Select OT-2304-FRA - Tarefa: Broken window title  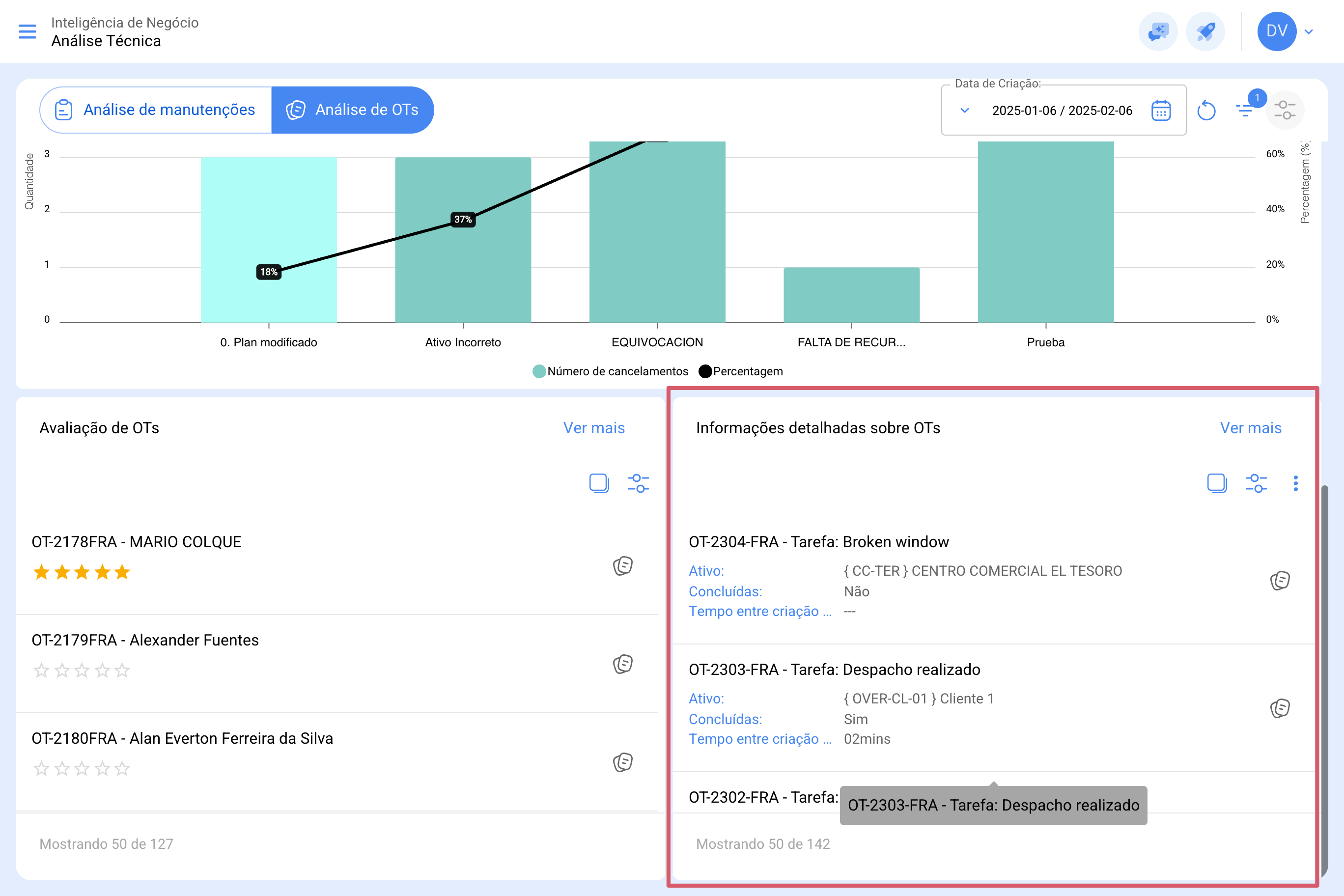819,542
